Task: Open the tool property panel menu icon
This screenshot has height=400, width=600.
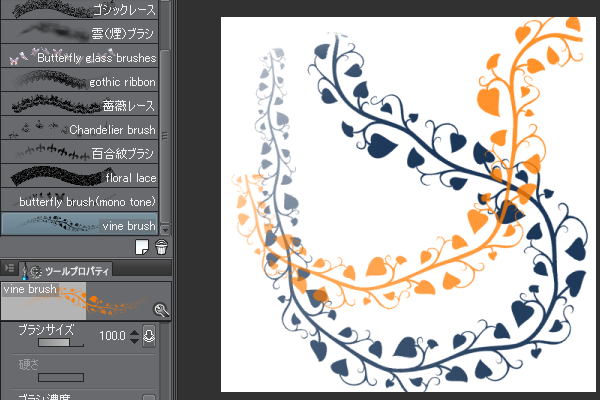Action: [x=9, y=268]
